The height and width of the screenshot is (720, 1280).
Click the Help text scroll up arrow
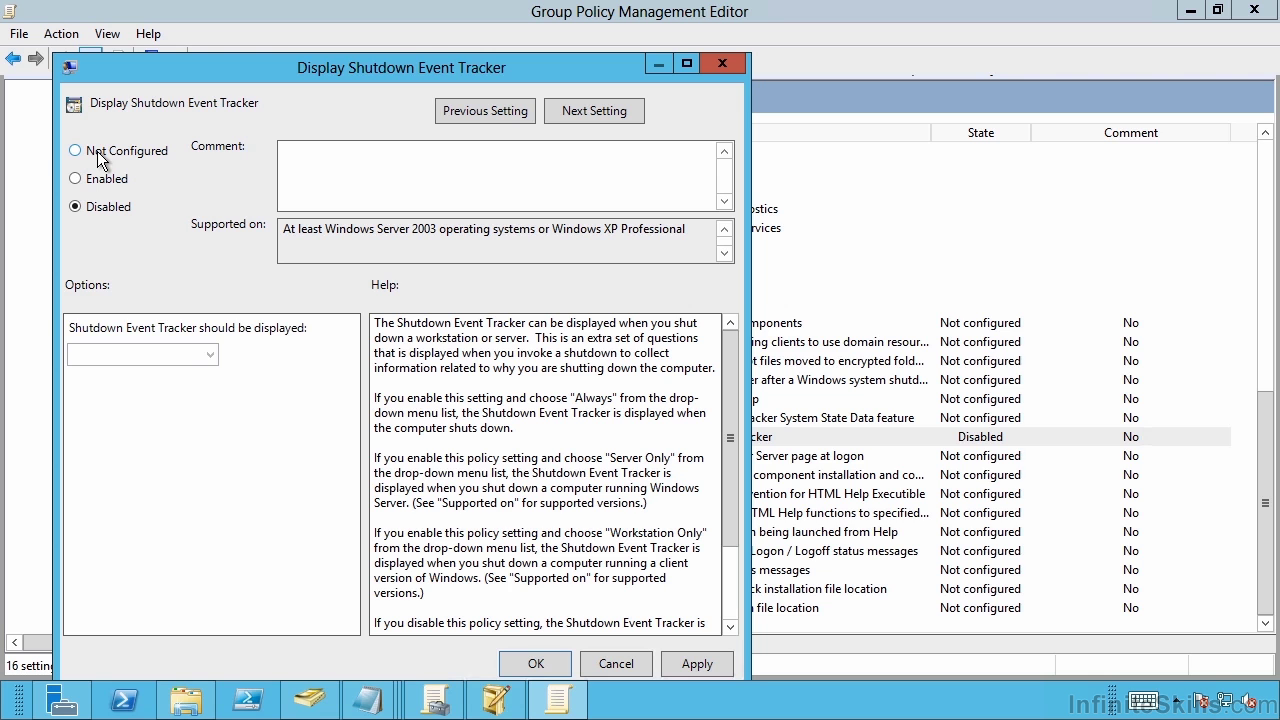point(730,323)
